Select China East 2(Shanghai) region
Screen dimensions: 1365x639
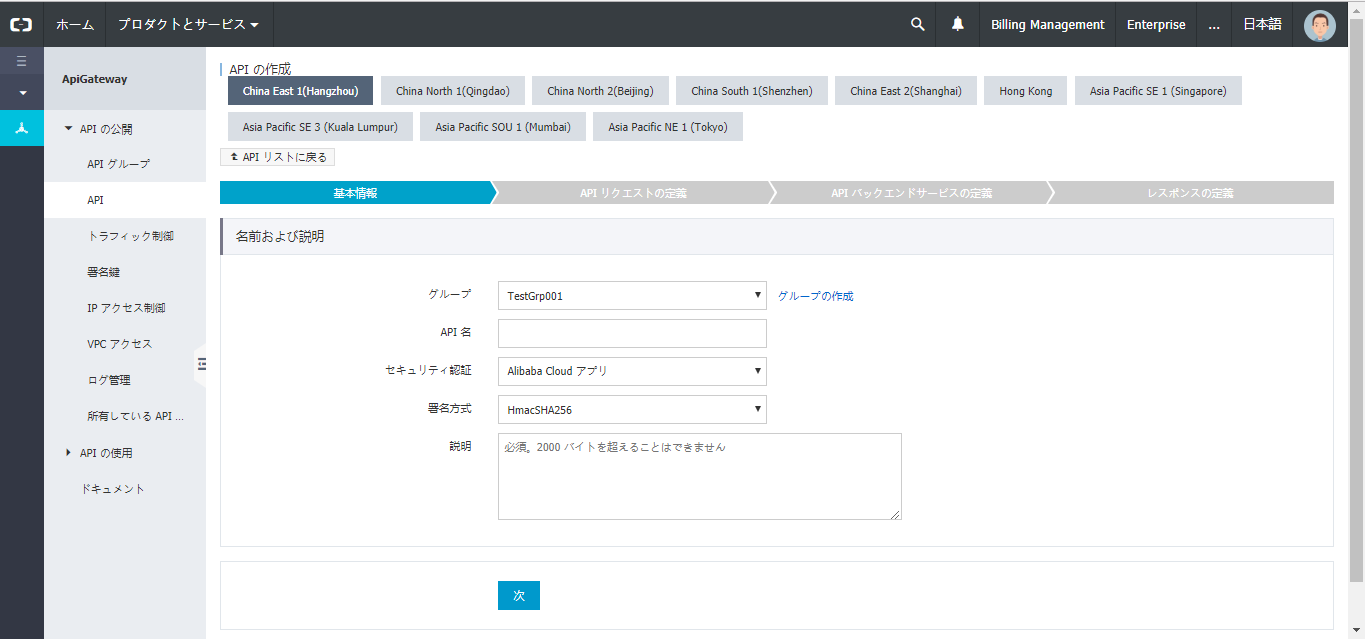click(906, 91)
